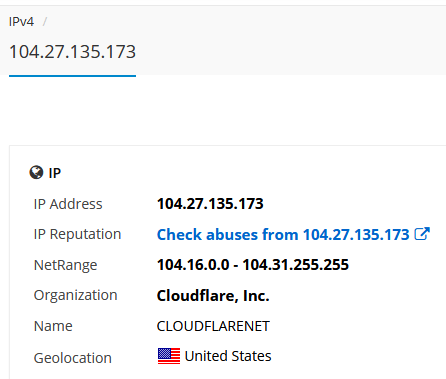Click the IP Address field label
Viewport: 446px width, 379px height.
click(x=68, y=204)
